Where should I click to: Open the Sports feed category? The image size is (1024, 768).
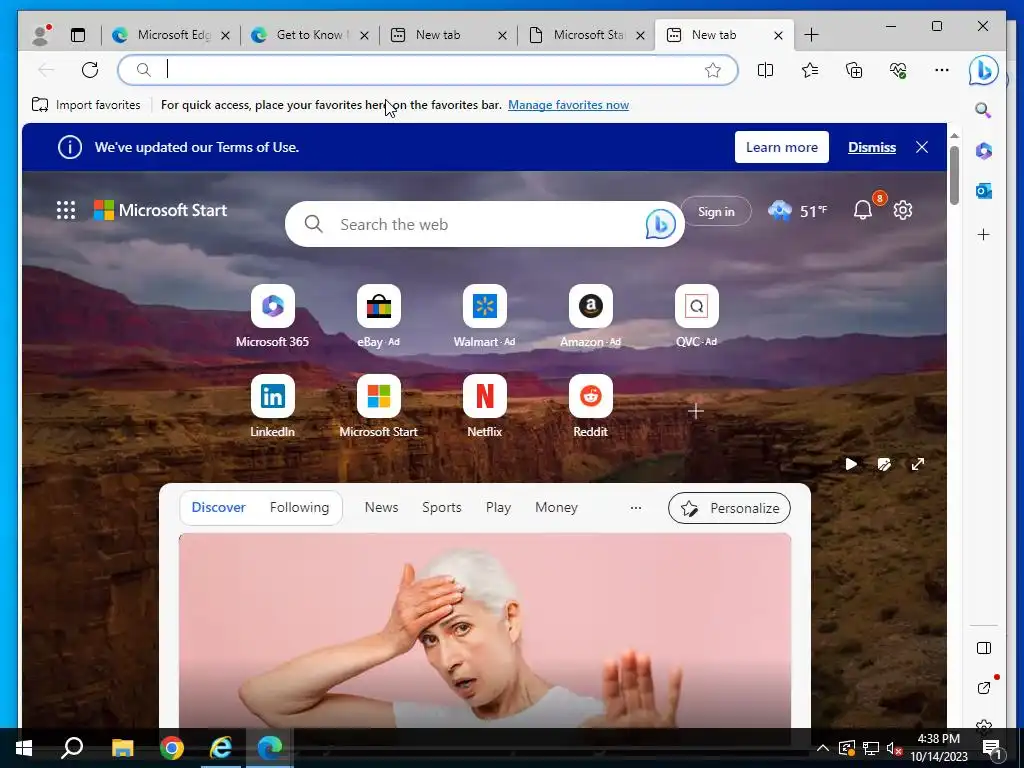[441, 507]
